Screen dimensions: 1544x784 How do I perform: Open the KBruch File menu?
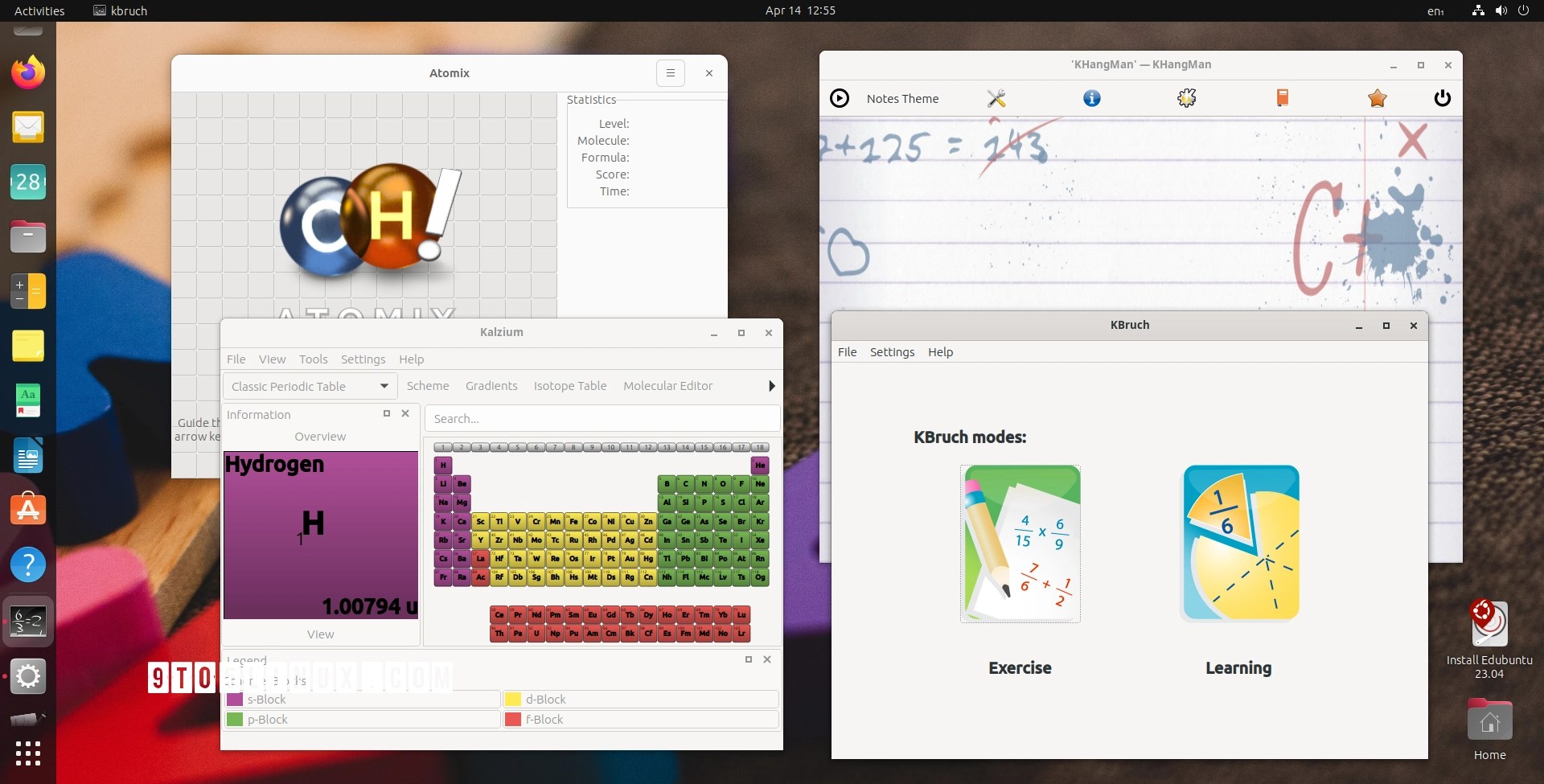pyautogui.click(x=848, y=352)
